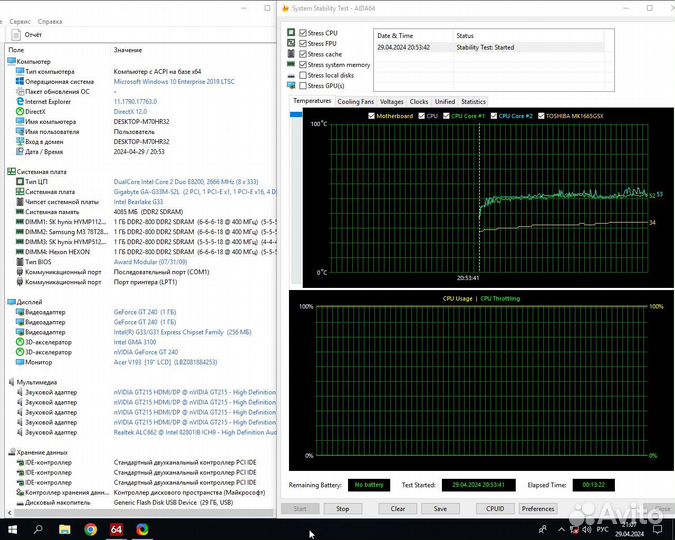This screenshot has width=675, height=540.
Task: Uncheck Stress CPU checkbox
Action: tap(303, 33)
